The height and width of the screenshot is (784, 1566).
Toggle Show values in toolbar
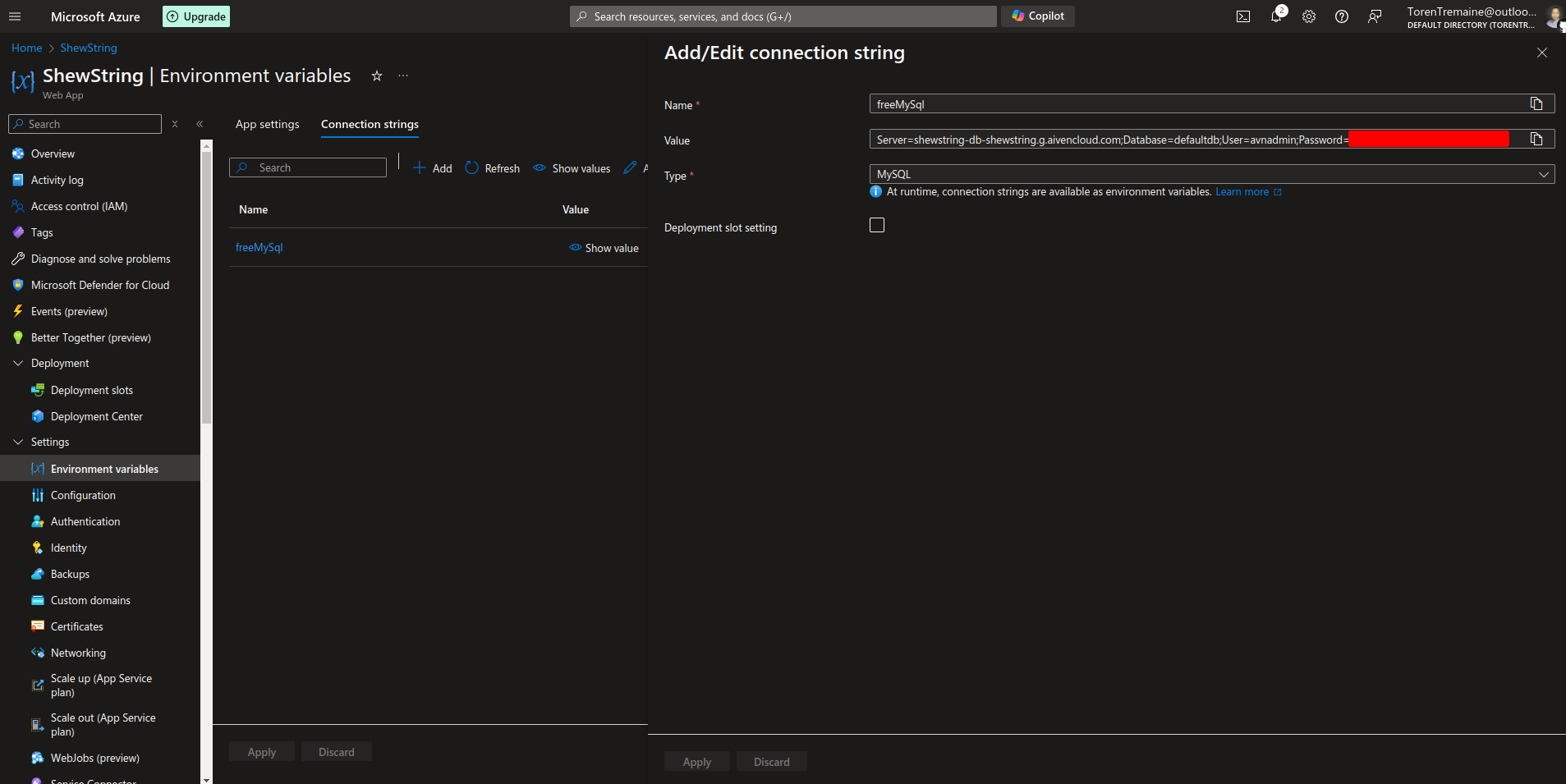click(572, 167)
